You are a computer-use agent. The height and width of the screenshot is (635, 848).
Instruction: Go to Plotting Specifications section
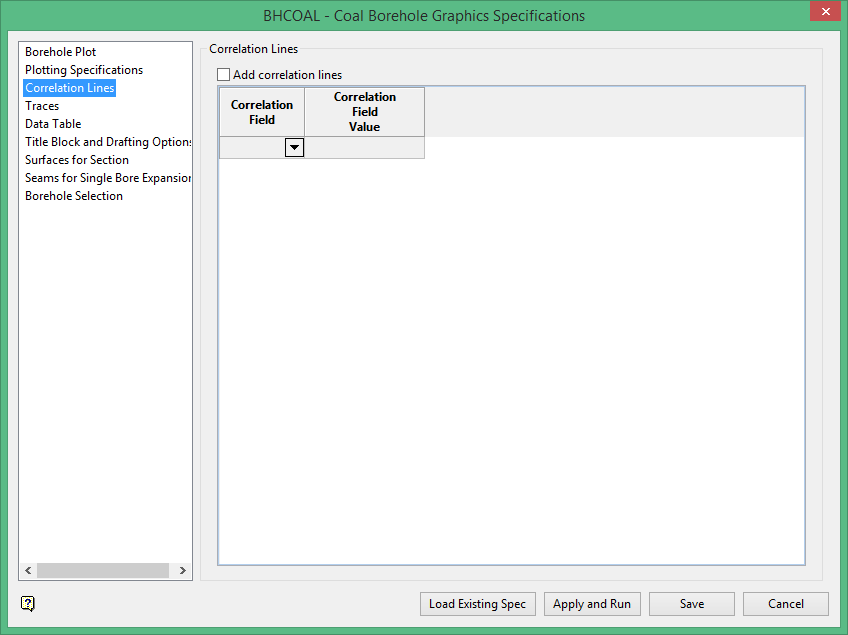tap(84, 70)
